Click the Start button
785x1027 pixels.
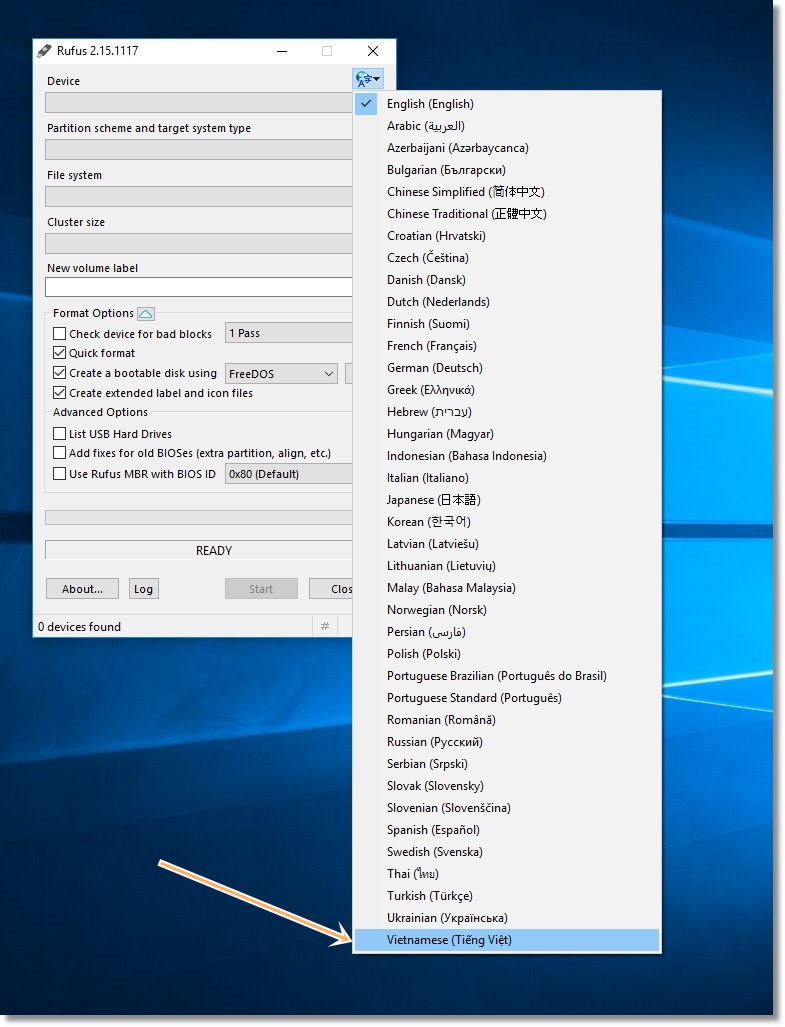pyautogui.click(x=261, y=589)
